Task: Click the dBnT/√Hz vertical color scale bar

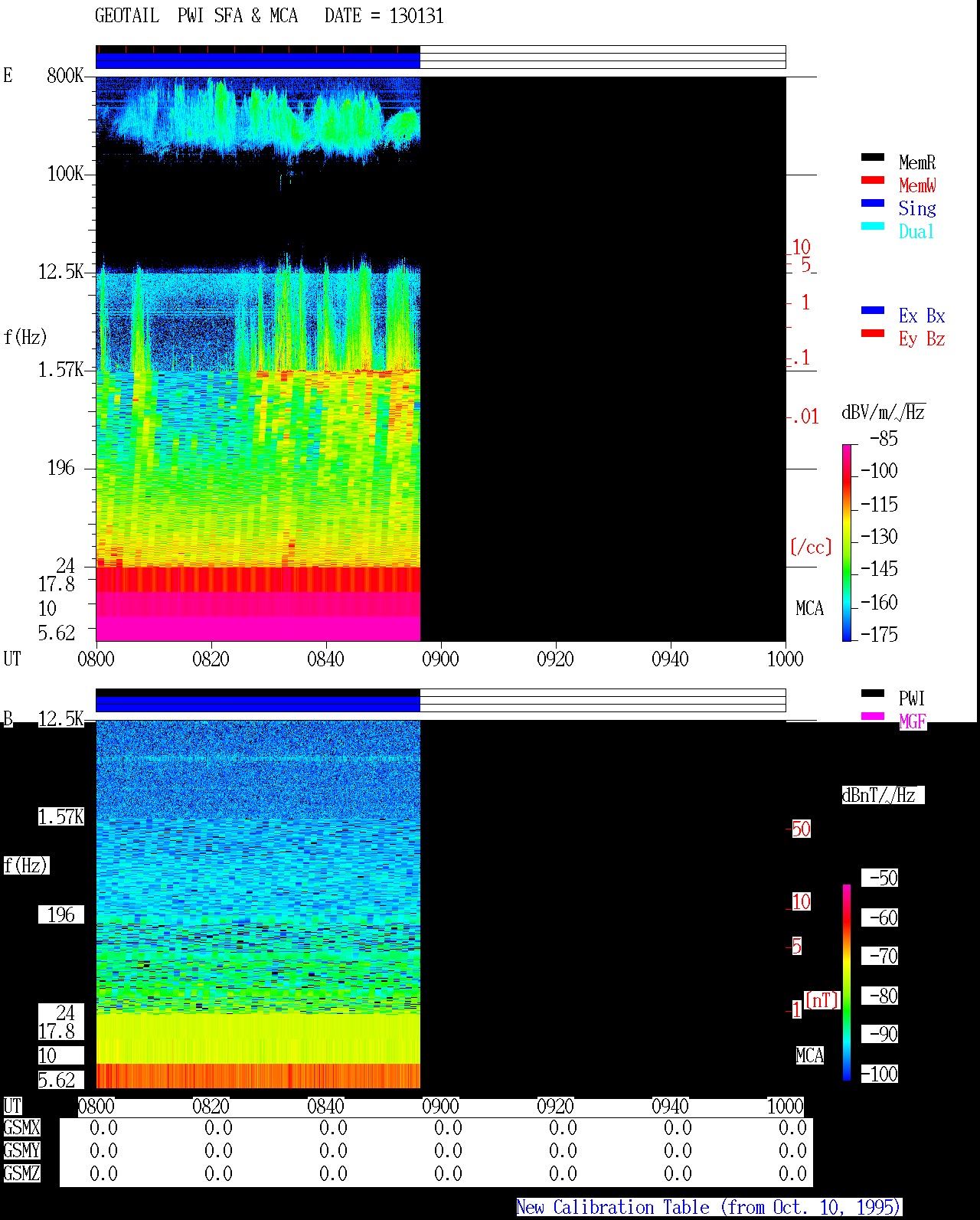Action: pyautogui.click(x=847, y=983)
